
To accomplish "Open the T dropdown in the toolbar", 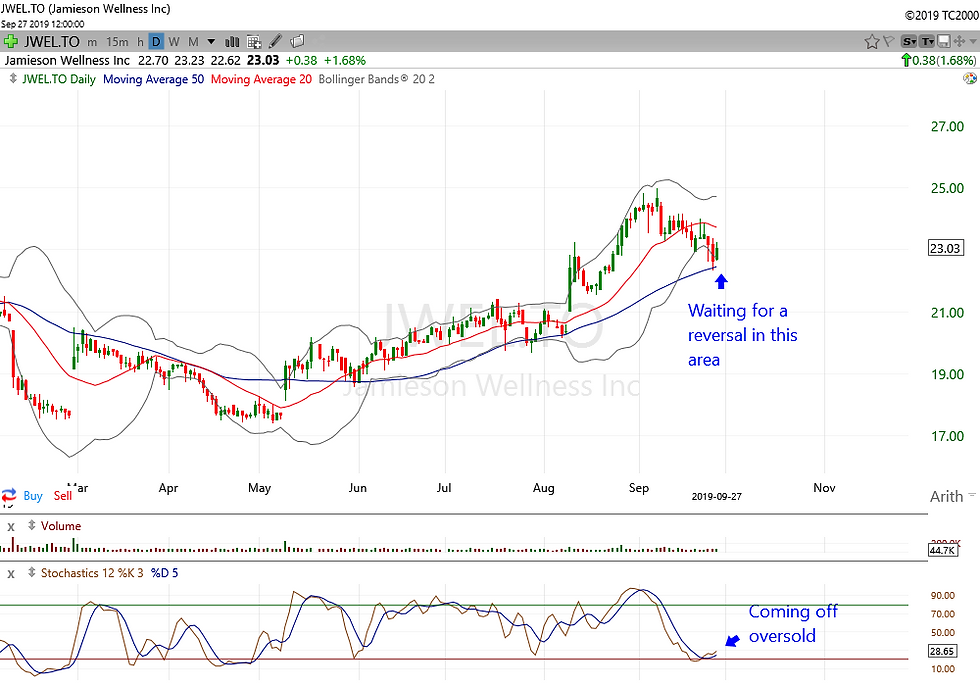I will click(928, 42).
